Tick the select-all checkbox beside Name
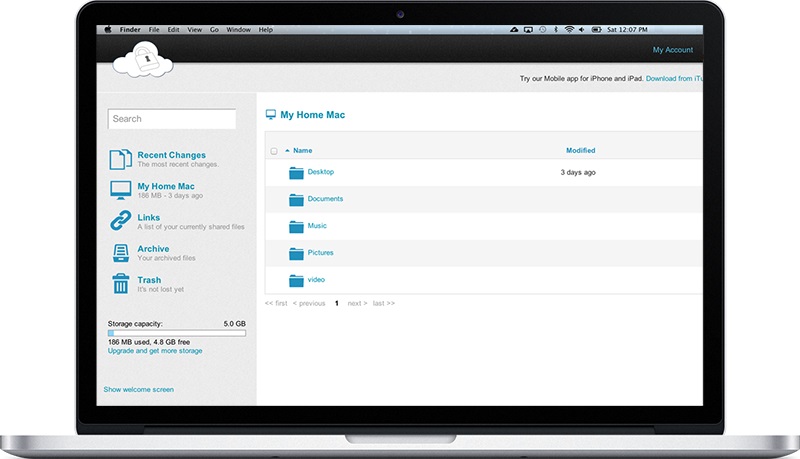 coord(274,151)
